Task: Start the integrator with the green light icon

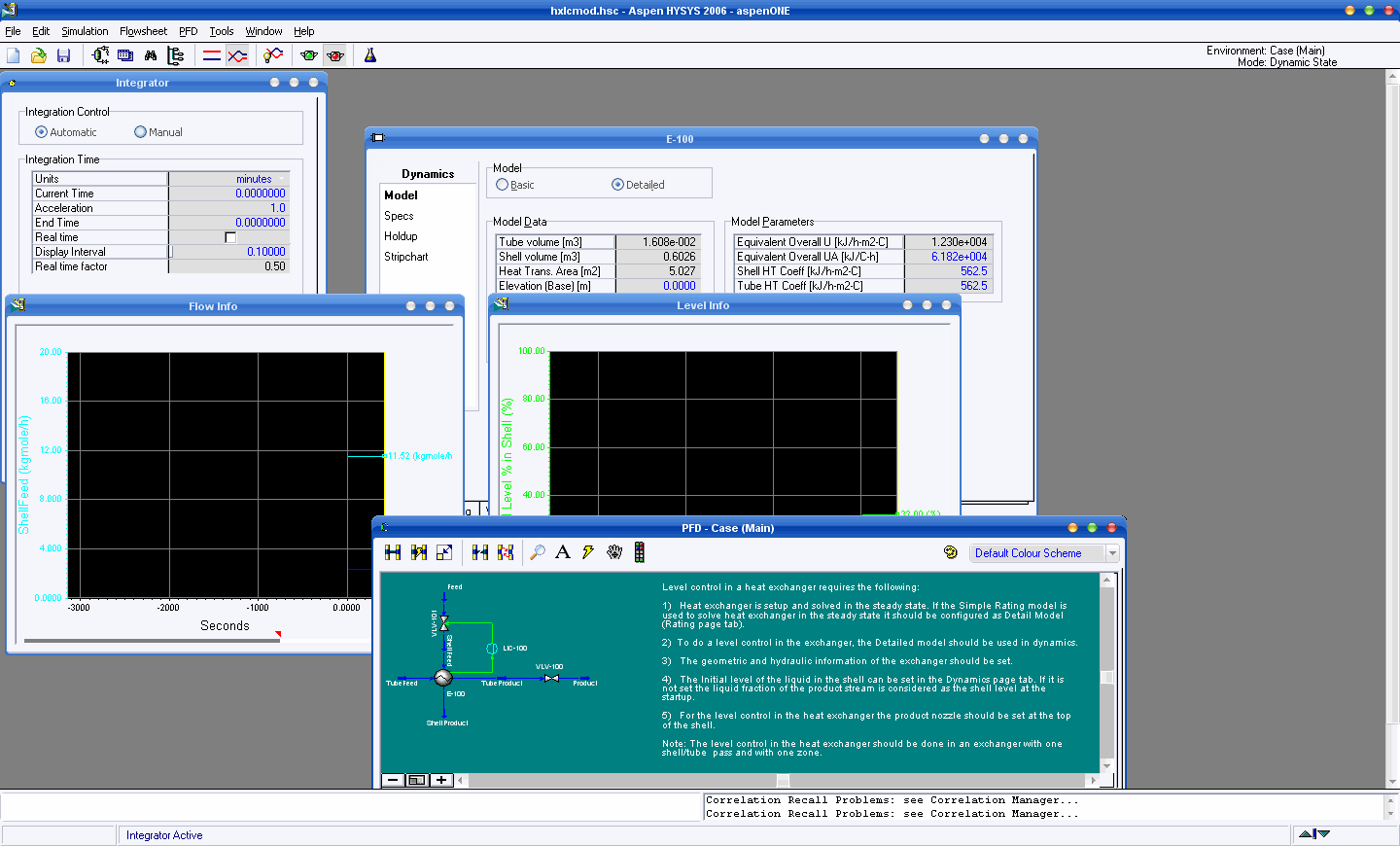Action: click(x=309, y=56)
